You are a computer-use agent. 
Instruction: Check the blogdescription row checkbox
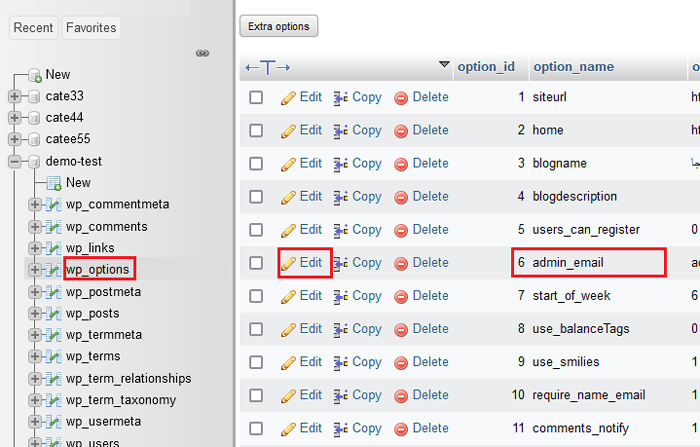pyautogui.click(x=256, y=196)
